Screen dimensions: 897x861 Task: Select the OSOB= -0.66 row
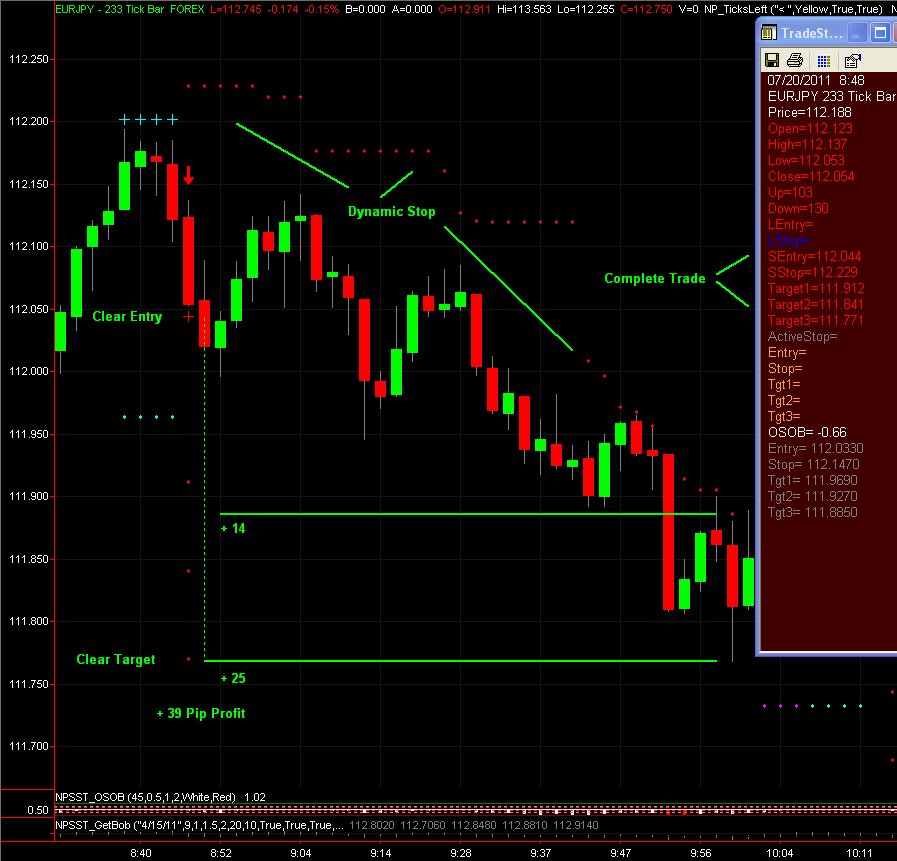[807, 433]
